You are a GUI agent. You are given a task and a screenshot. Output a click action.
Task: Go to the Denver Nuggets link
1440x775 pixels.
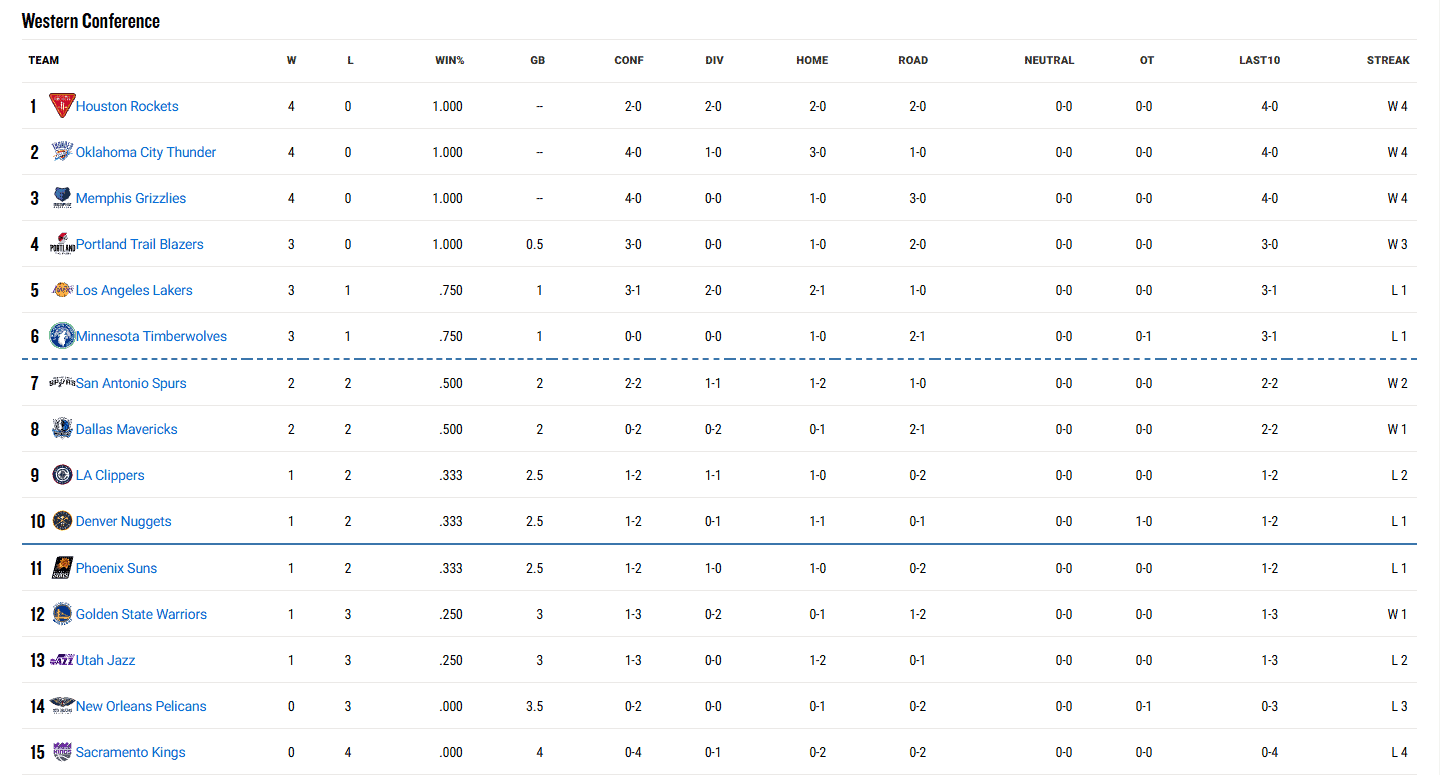(x=124, y=521)
